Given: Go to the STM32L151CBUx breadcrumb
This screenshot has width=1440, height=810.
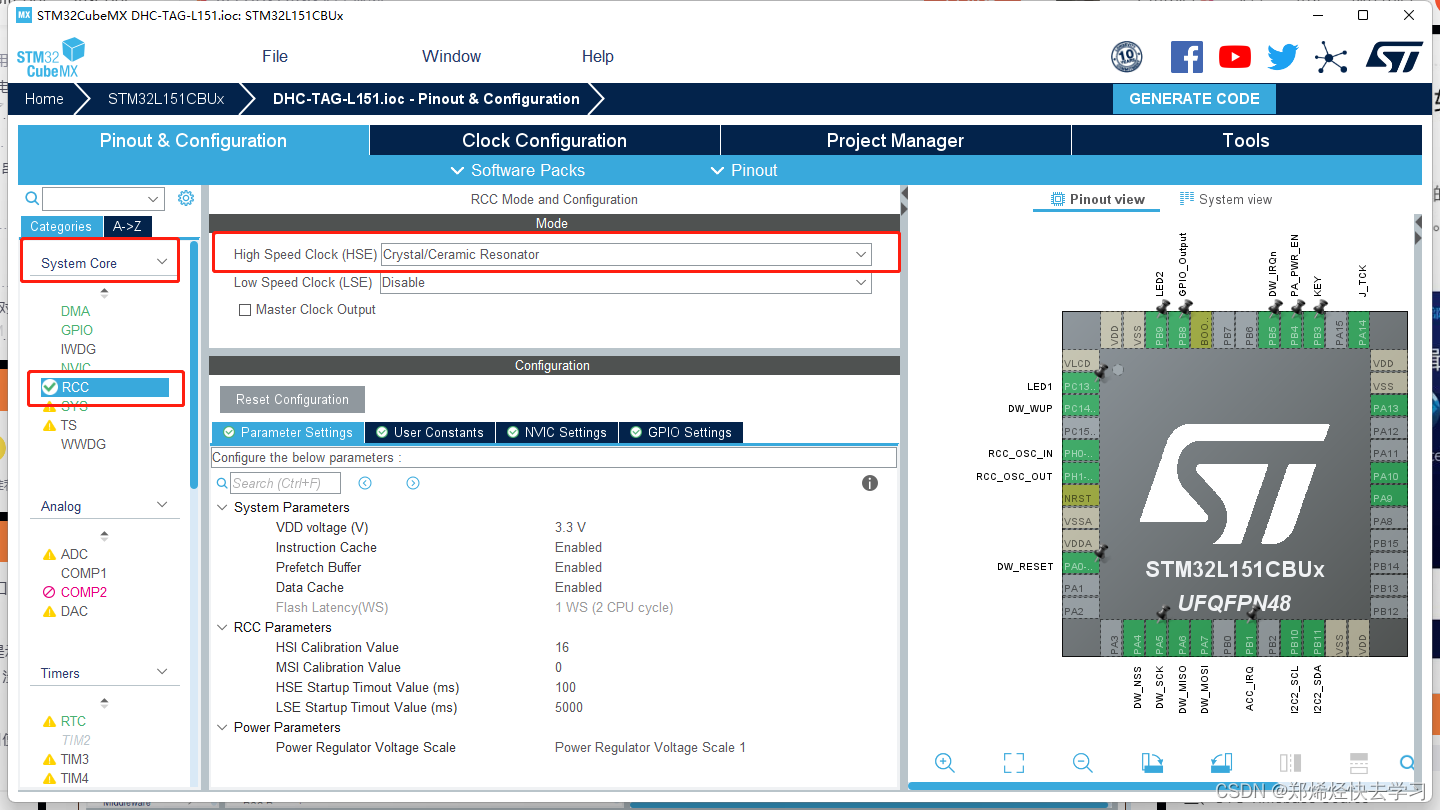Looking at the screenshot, I should pos(166,99).
